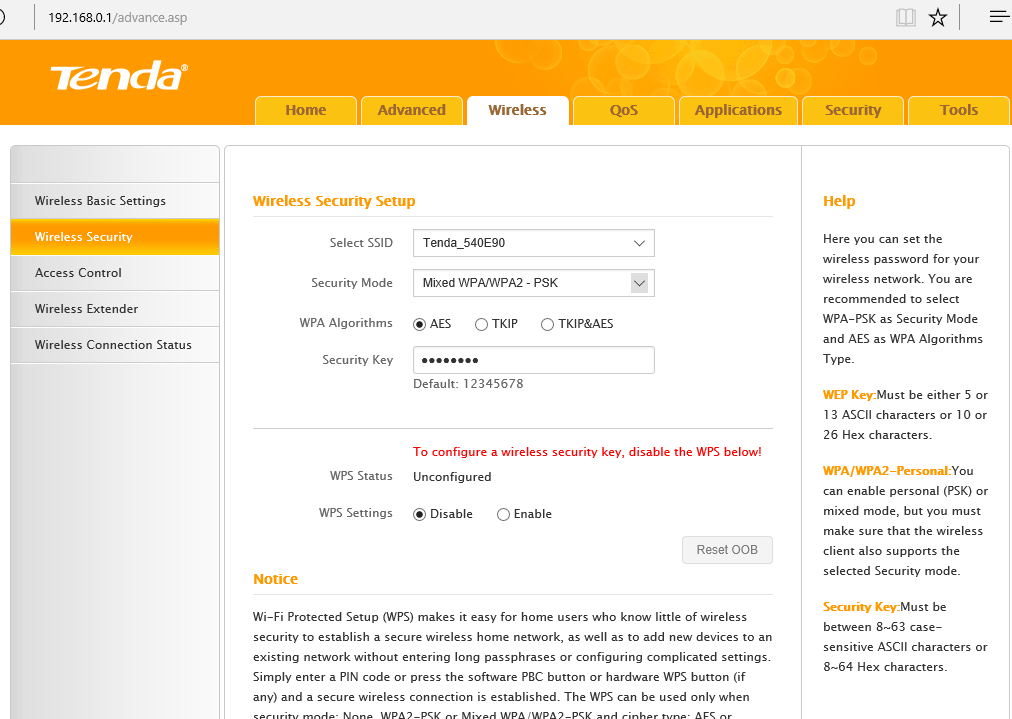The image size is (1012, 719).
Task: Open the Tools tab
Action: tap(958, 110)
